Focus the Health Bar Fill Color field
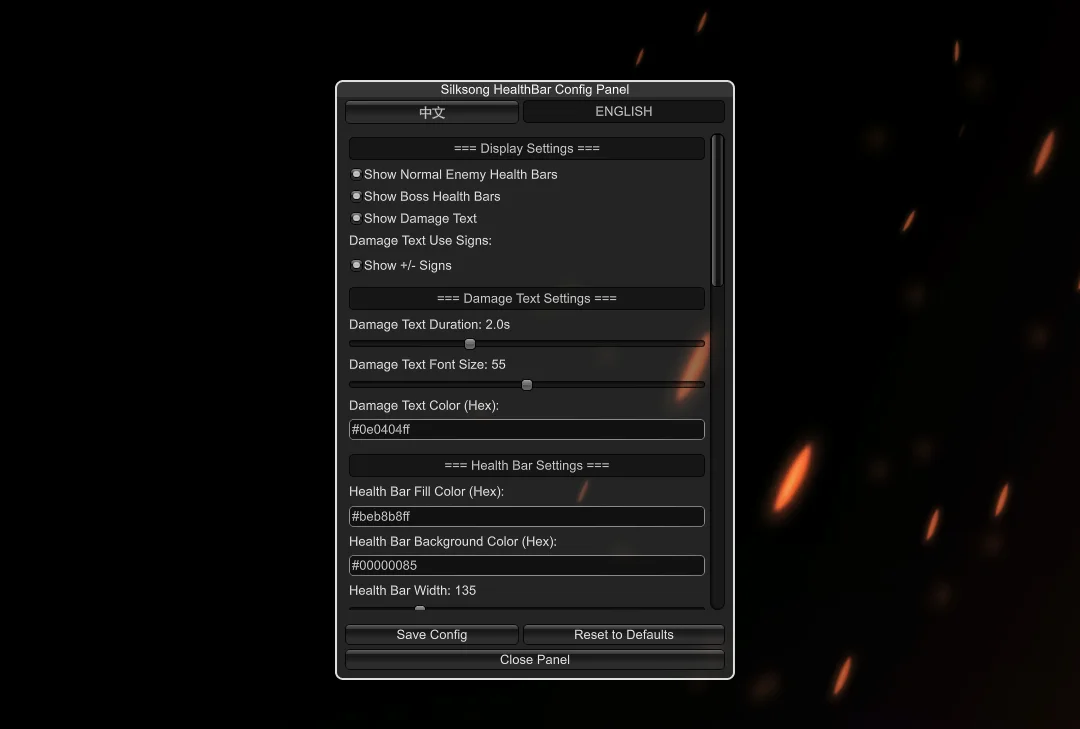This screenshot has height=729, width=1080. click(x=527, y=516)
